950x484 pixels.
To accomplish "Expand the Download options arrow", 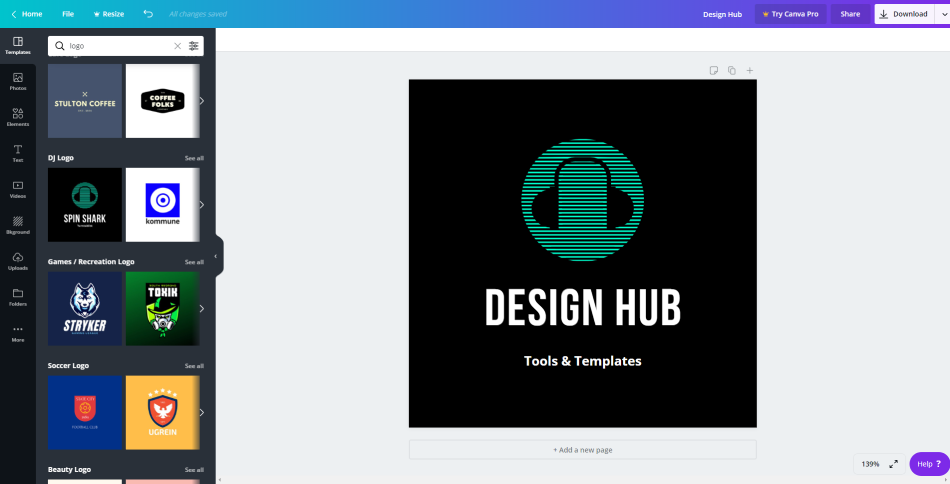I will click(942, 14).
